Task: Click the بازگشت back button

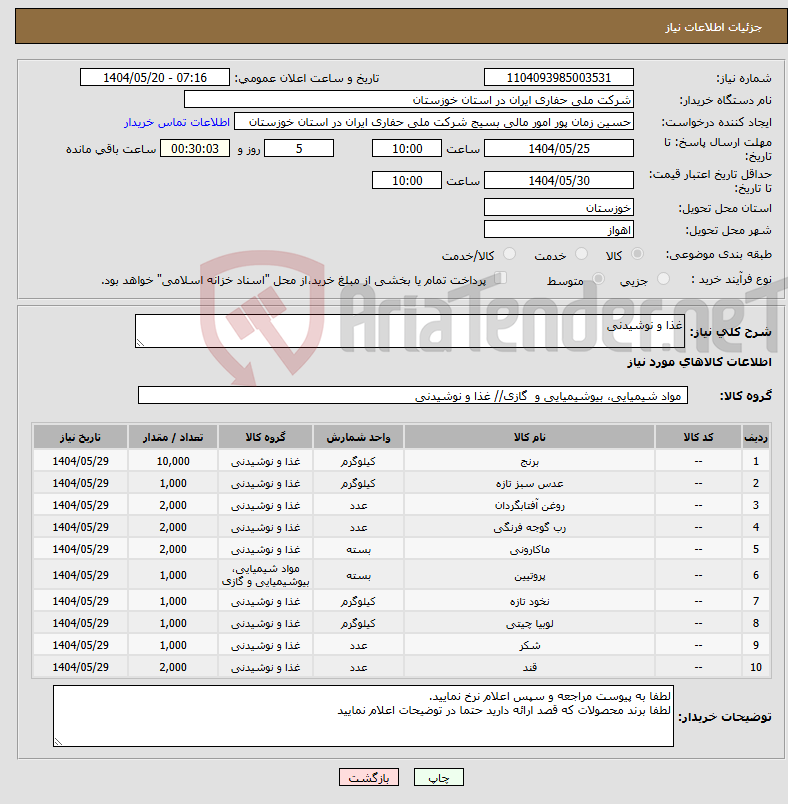Action: click(369, 777)
